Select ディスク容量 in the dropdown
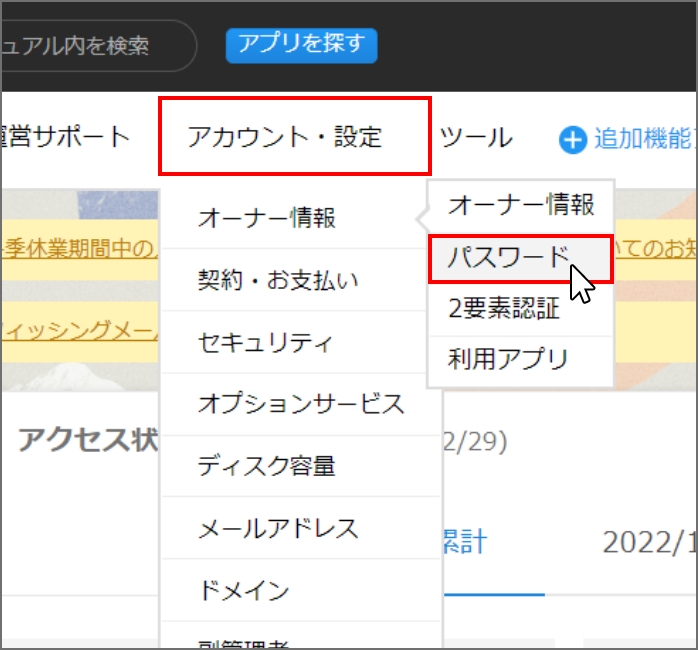 pos(266,466)
